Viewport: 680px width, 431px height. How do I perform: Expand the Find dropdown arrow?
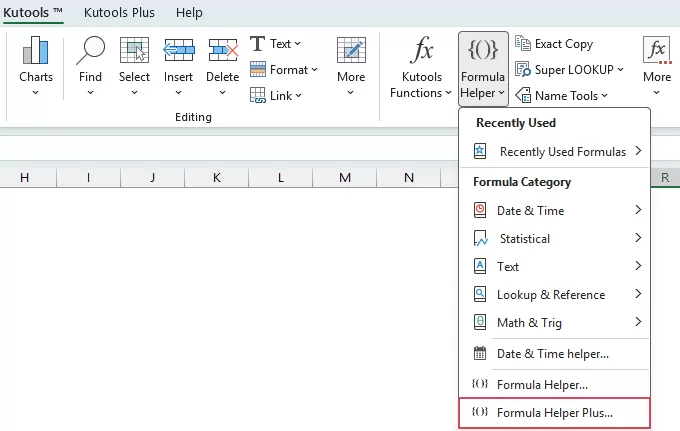[x=90, y=92]
